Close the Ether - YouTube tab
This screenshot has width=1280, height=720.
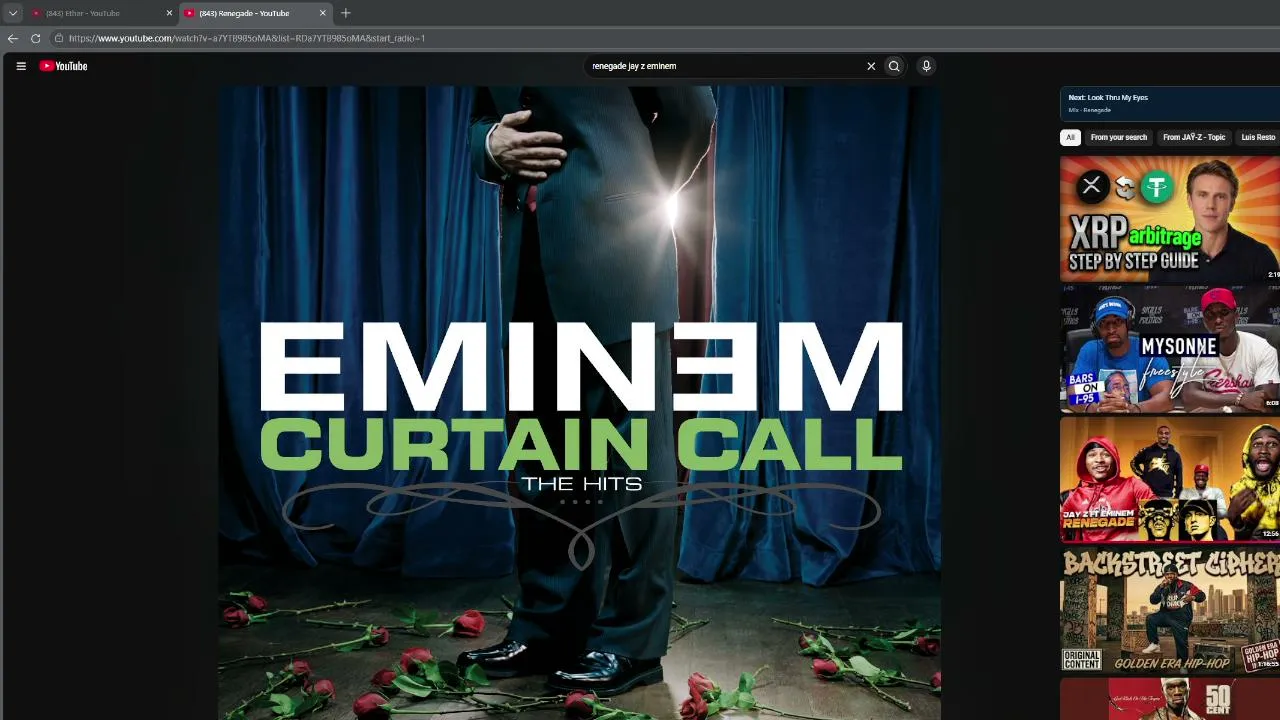[169, 13]
